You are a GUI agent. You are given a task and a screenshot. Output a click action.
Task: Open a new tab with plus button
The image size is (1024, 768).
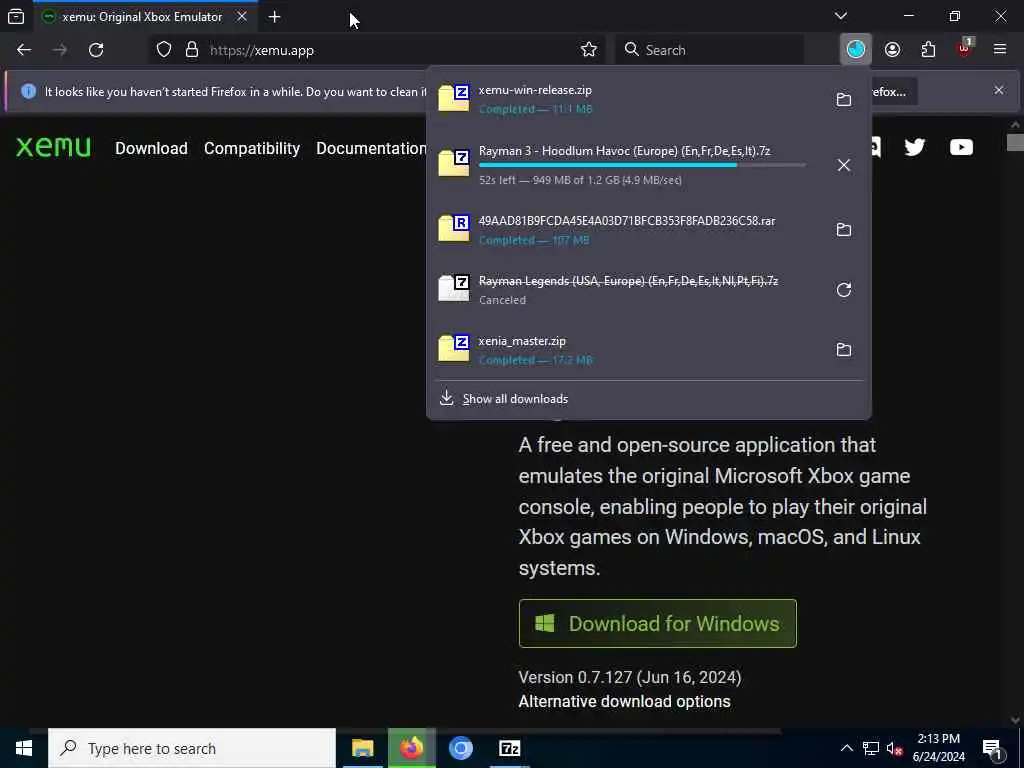[274, 17]
